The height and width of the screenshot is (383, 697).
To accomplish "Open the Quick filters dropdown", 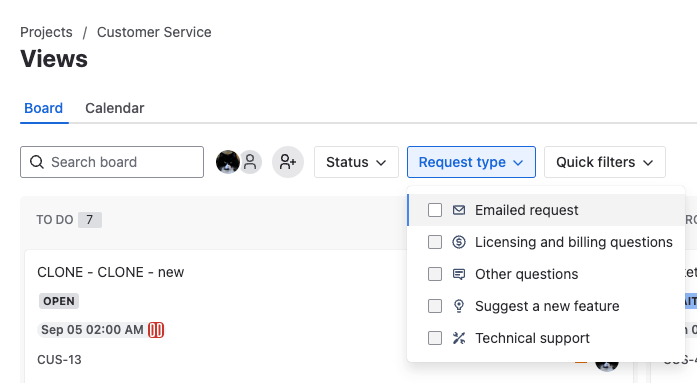I will [x=605, y=162].
